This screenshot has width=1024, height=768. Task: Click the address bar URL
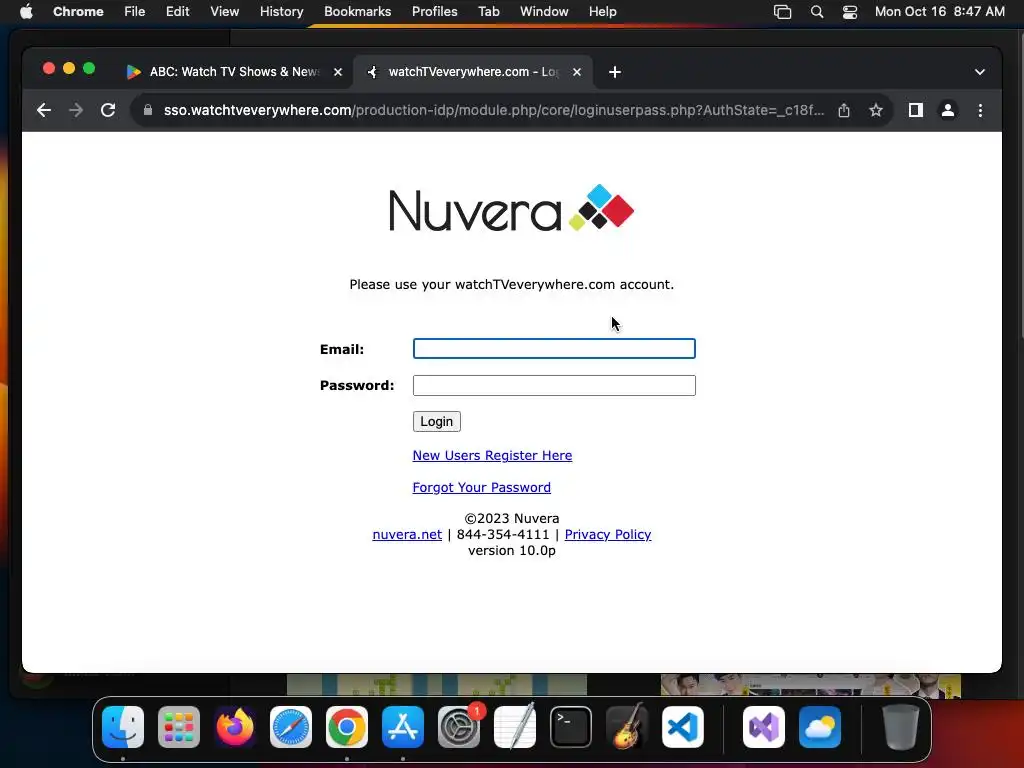coord(494,110)
